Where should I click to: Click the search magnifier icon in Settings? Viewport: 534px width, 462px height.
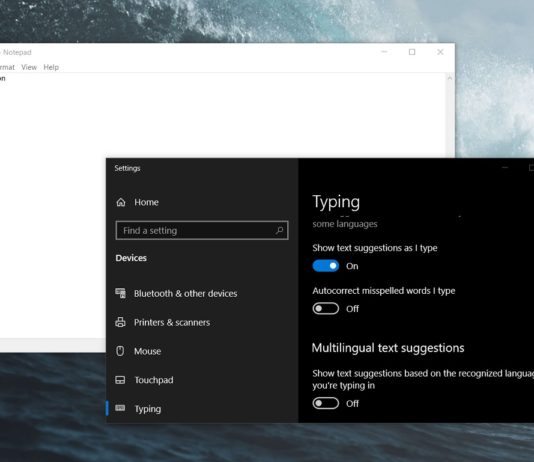tap(279, 230)
